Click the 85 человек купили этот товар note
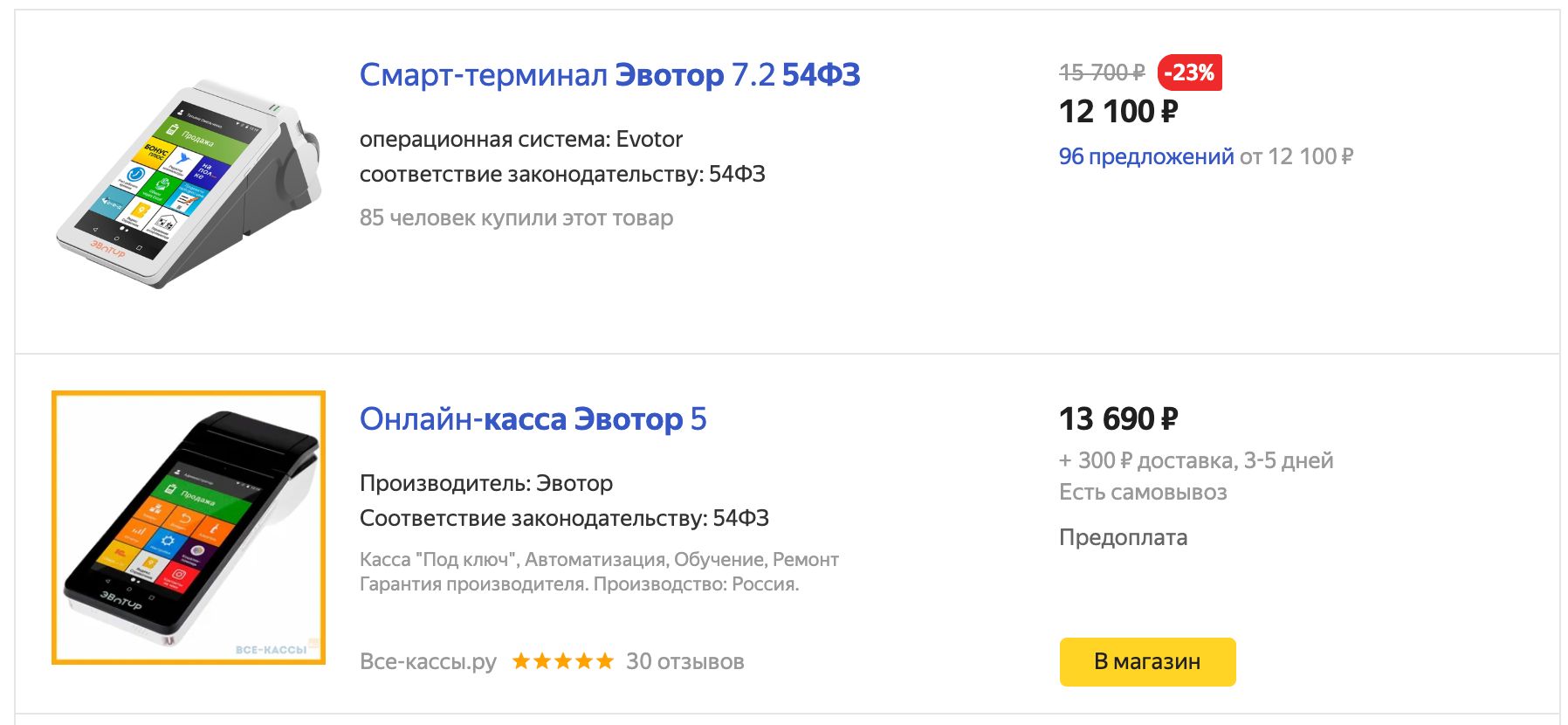Screen dimensions: 1568x725 pos(516,217)
